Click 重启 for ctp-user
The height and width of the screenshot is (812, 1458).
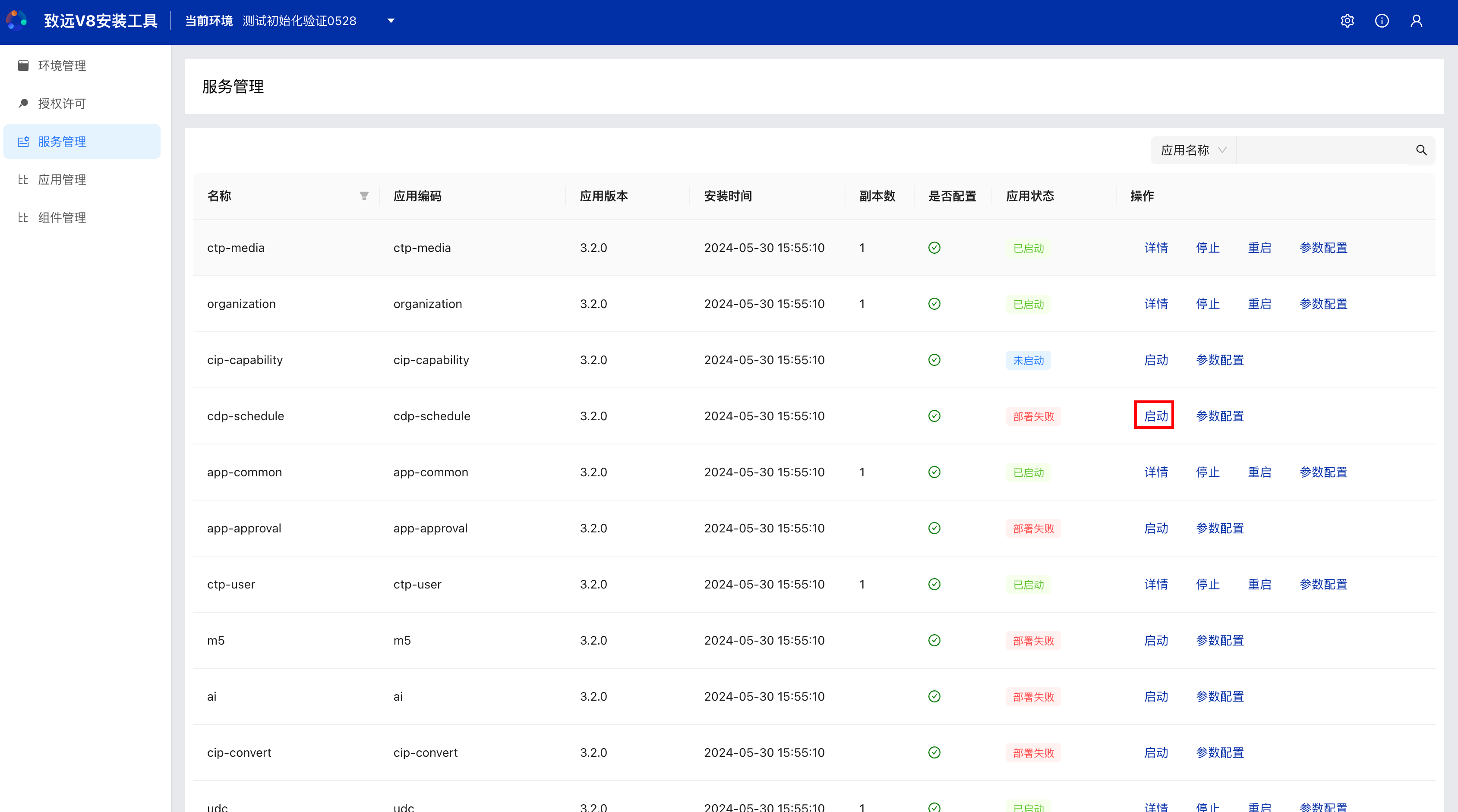click(1259, 584)
